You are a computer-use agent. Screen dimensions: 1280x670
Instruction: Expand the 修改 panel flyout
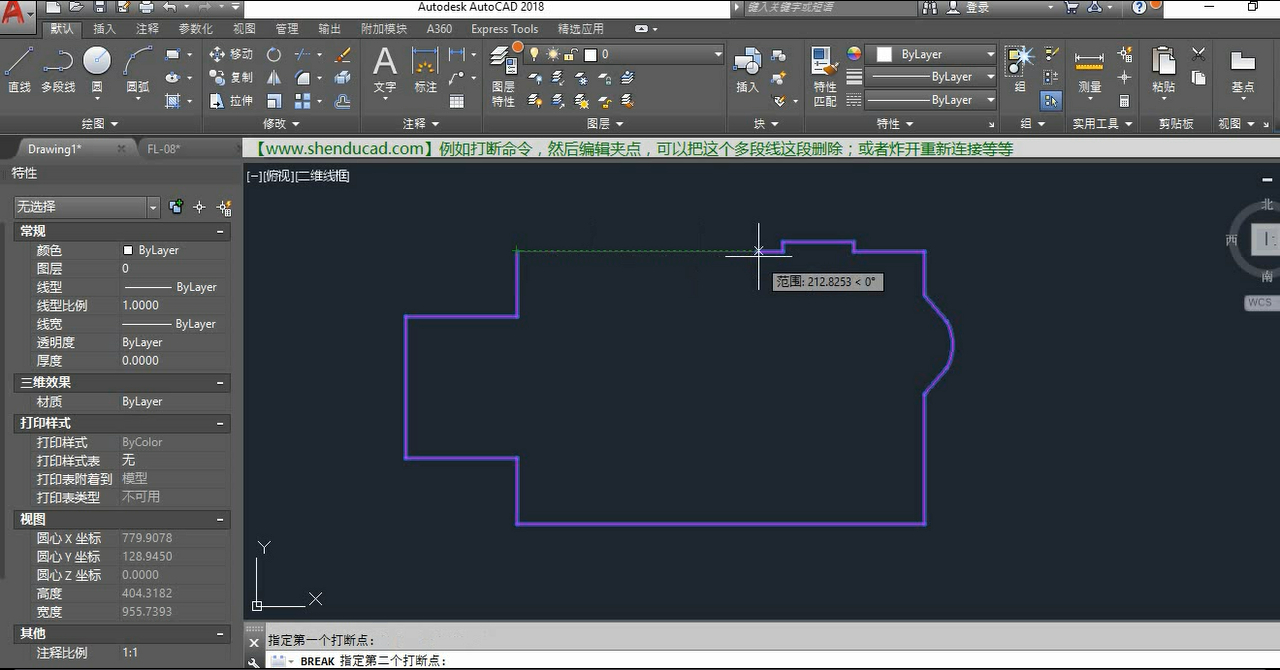click(282, 124)
